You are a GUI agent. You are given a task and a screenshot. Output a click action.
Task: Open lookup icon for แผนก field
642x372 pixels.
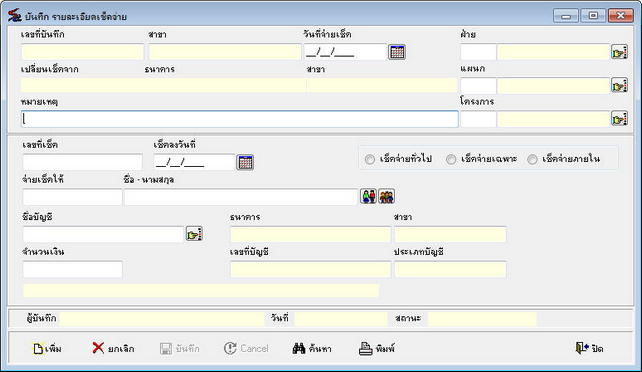coord(619,86)
